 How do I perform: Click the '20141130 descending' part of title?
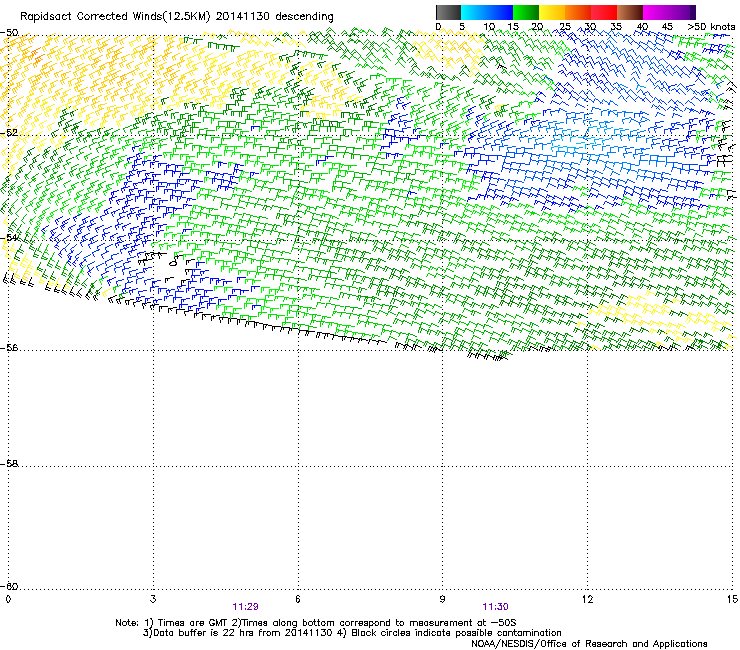[x=275, y=17]
